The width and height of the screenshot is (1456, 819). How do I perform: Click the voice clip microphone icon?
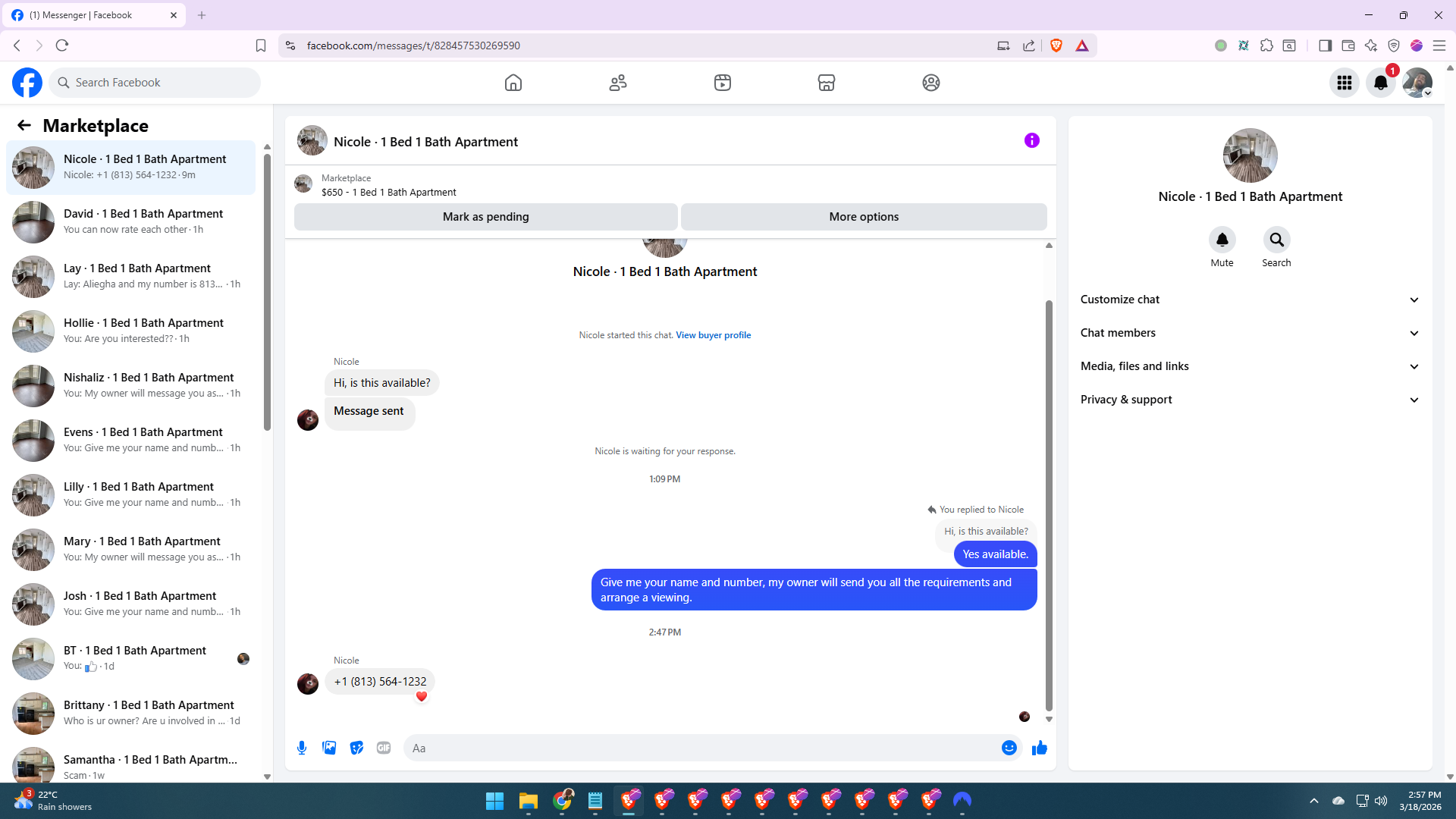(x=302, y=748)
